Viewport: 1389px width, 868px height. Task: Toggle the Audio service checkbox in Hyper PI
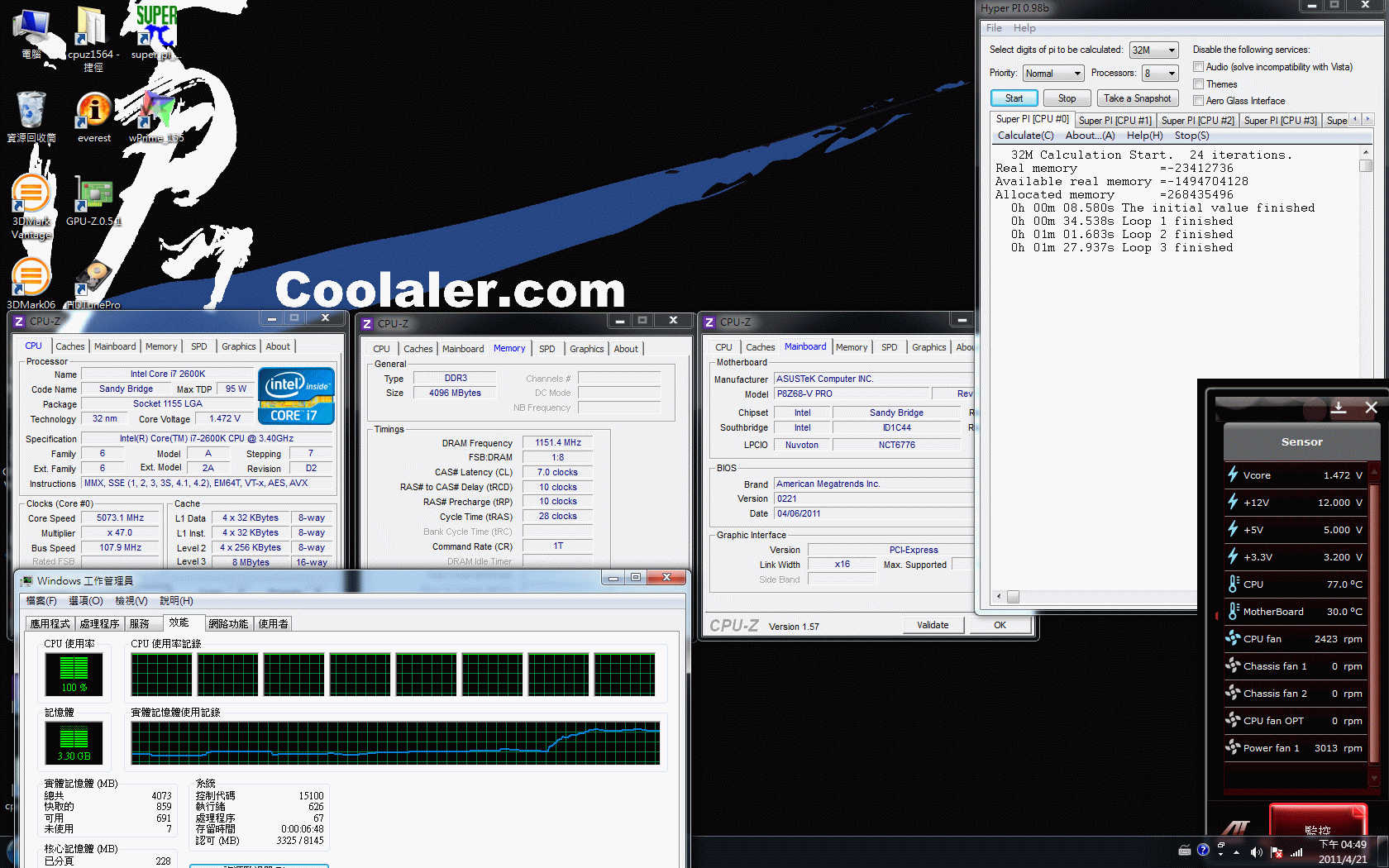point(1198,67)
